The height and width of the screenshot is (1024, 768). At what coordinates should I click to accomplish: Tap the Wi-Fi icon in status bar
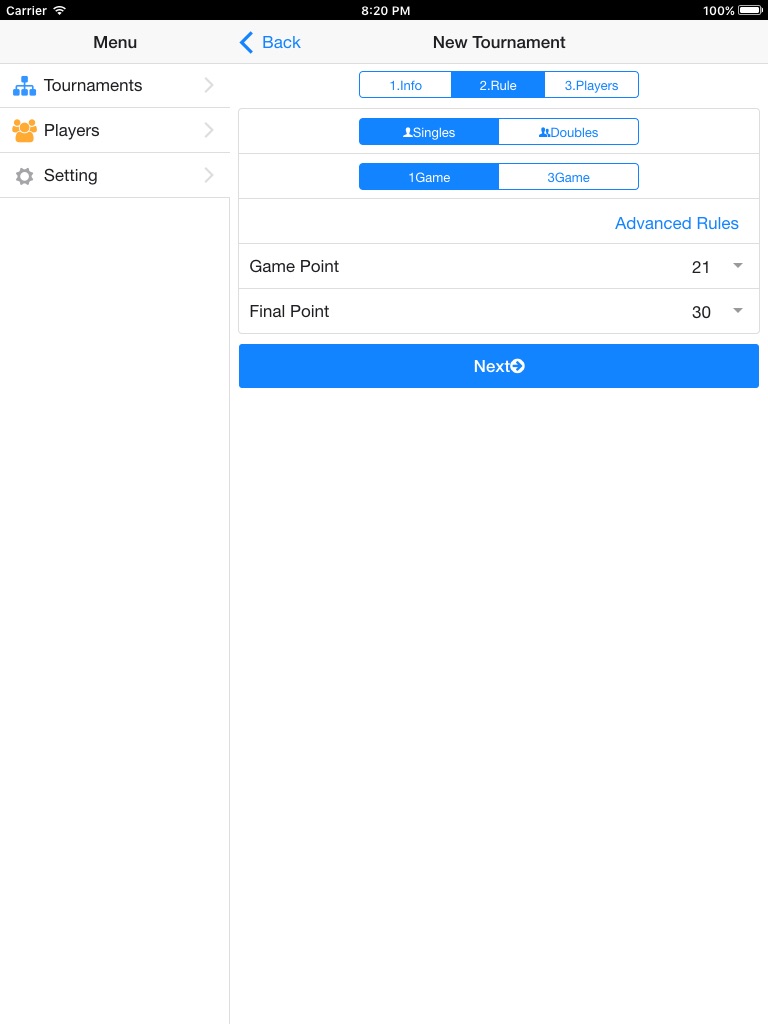[59, 10]
